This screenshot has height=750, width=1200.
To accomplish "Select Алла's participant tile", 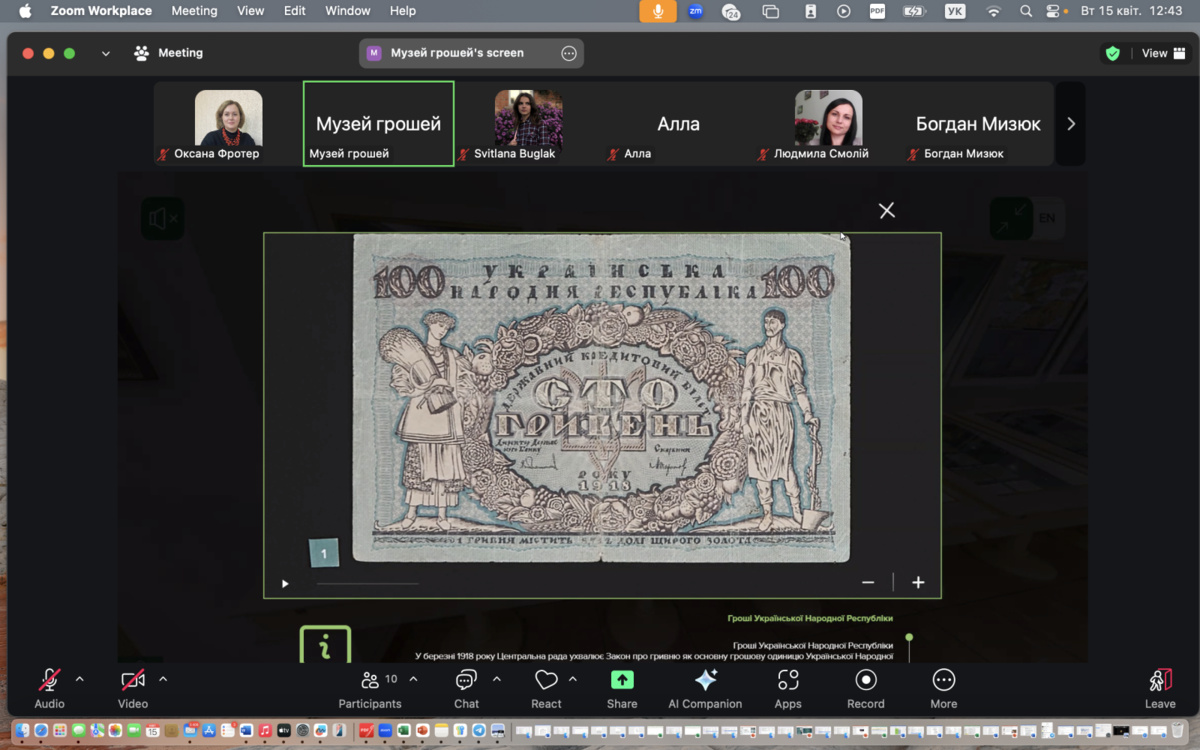I will pyautogui.click(x=678, y=124).
